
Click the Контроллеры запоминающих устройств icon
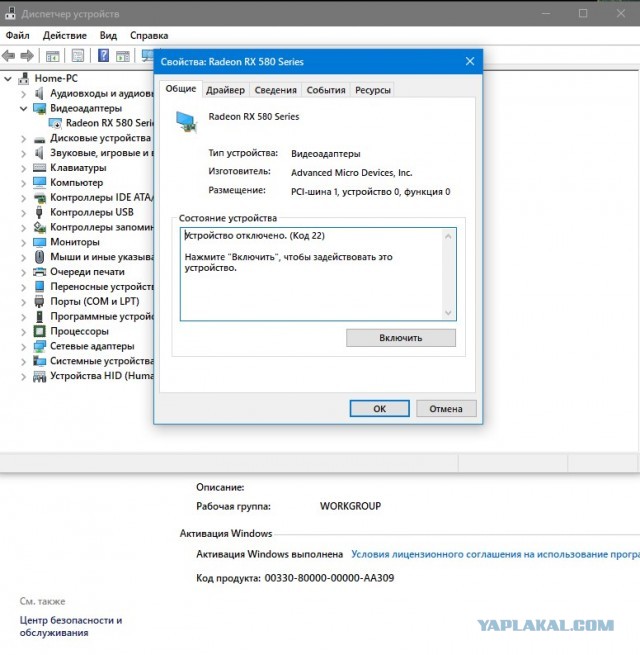[39, 227]
